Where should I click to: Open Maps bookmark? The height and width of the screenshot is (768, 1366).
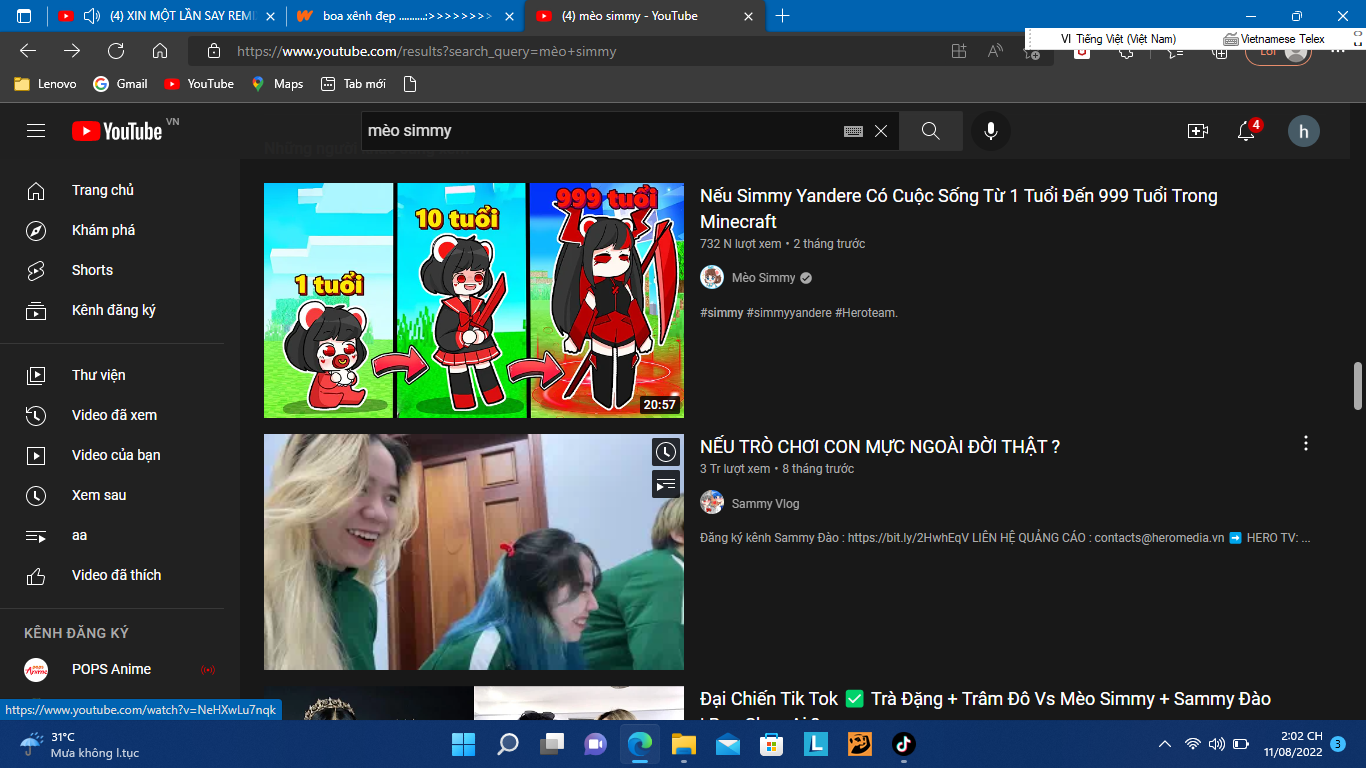point(277,84)
